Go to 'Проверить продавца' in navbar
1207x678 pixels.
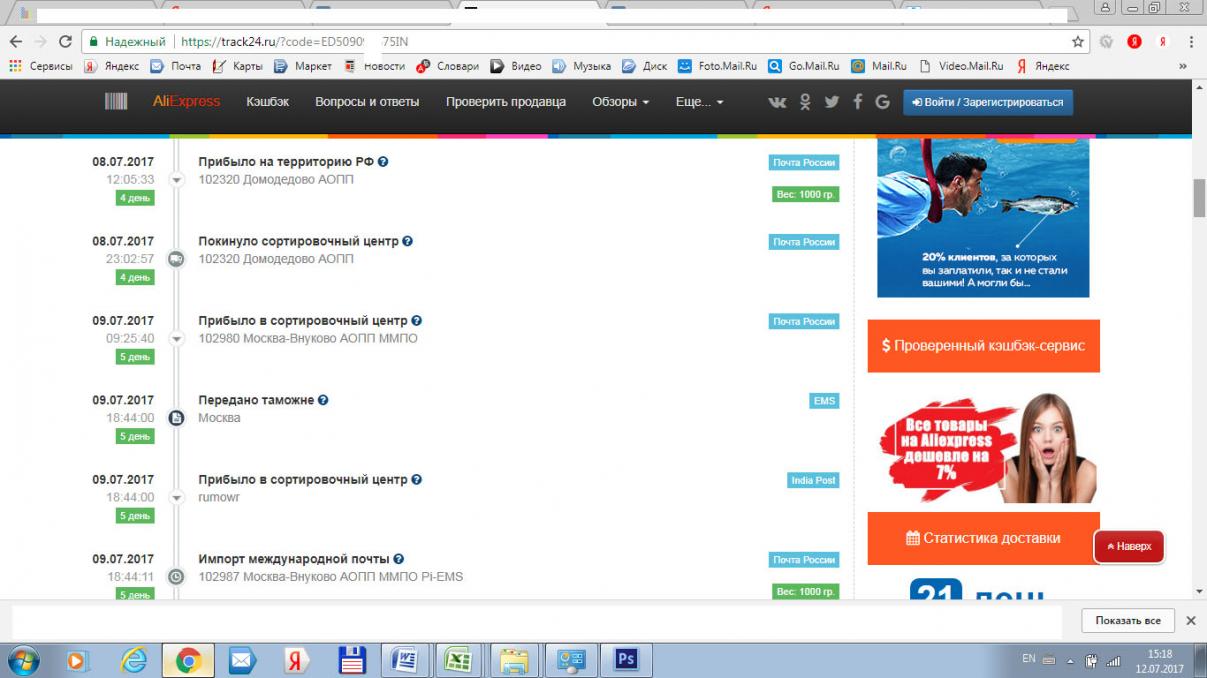pyautogui.click(x=505, y=102)
